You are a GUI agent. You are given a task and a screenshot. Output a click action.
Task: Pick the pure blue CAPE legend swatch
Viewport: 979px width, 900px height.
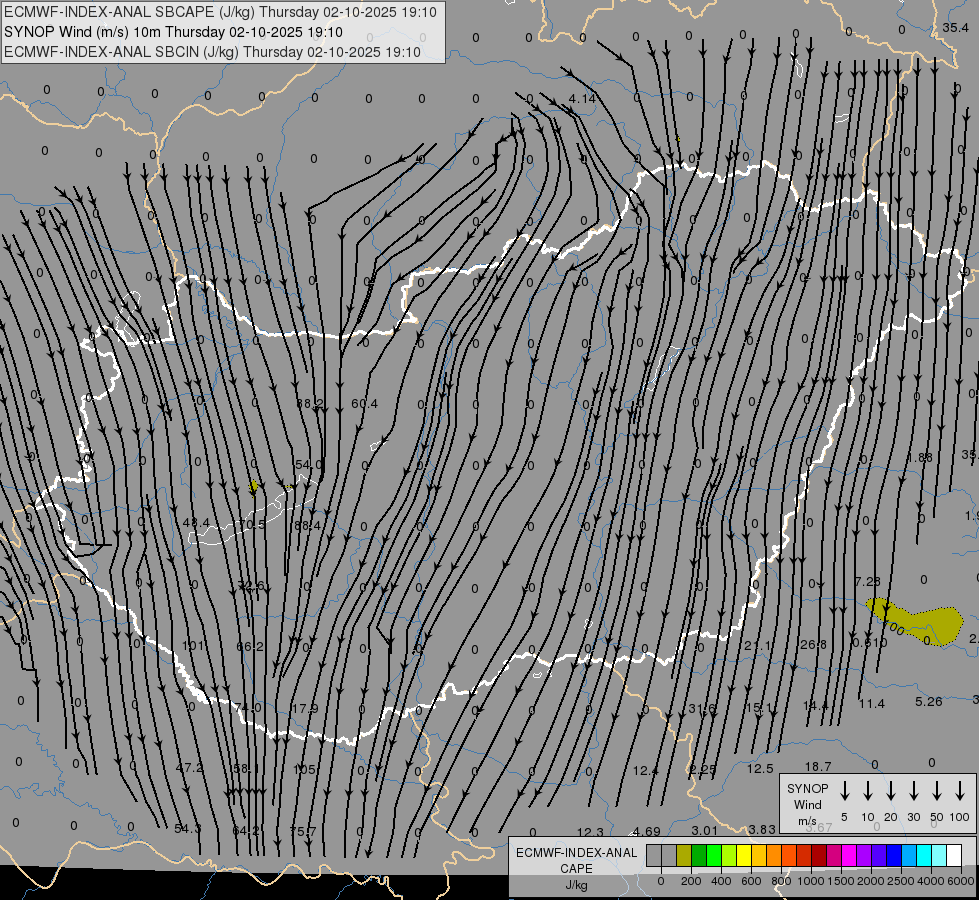[x=893, y=856]
